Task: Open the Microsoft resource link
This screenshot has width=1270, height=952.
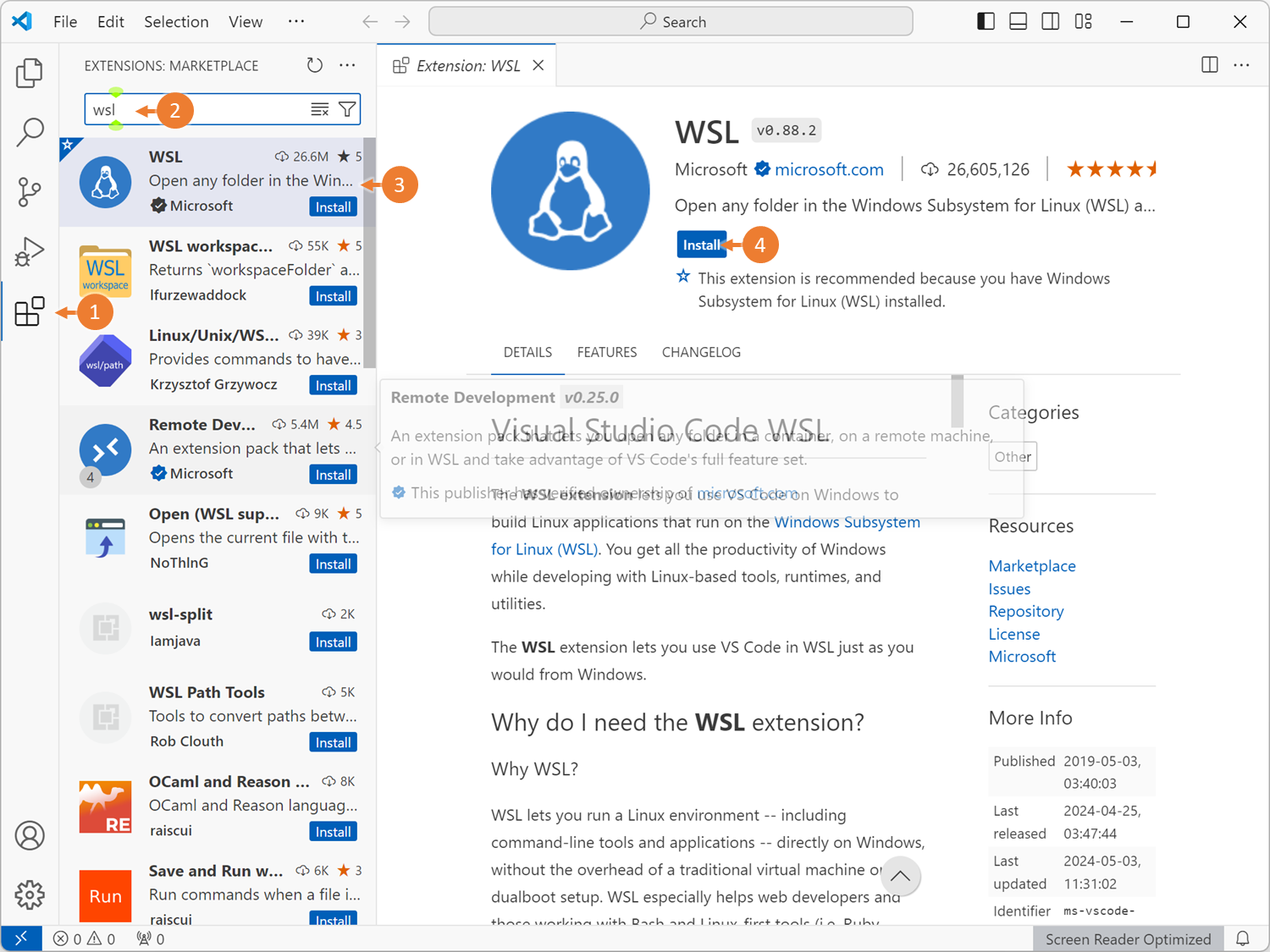Action: pos(1022,657)
